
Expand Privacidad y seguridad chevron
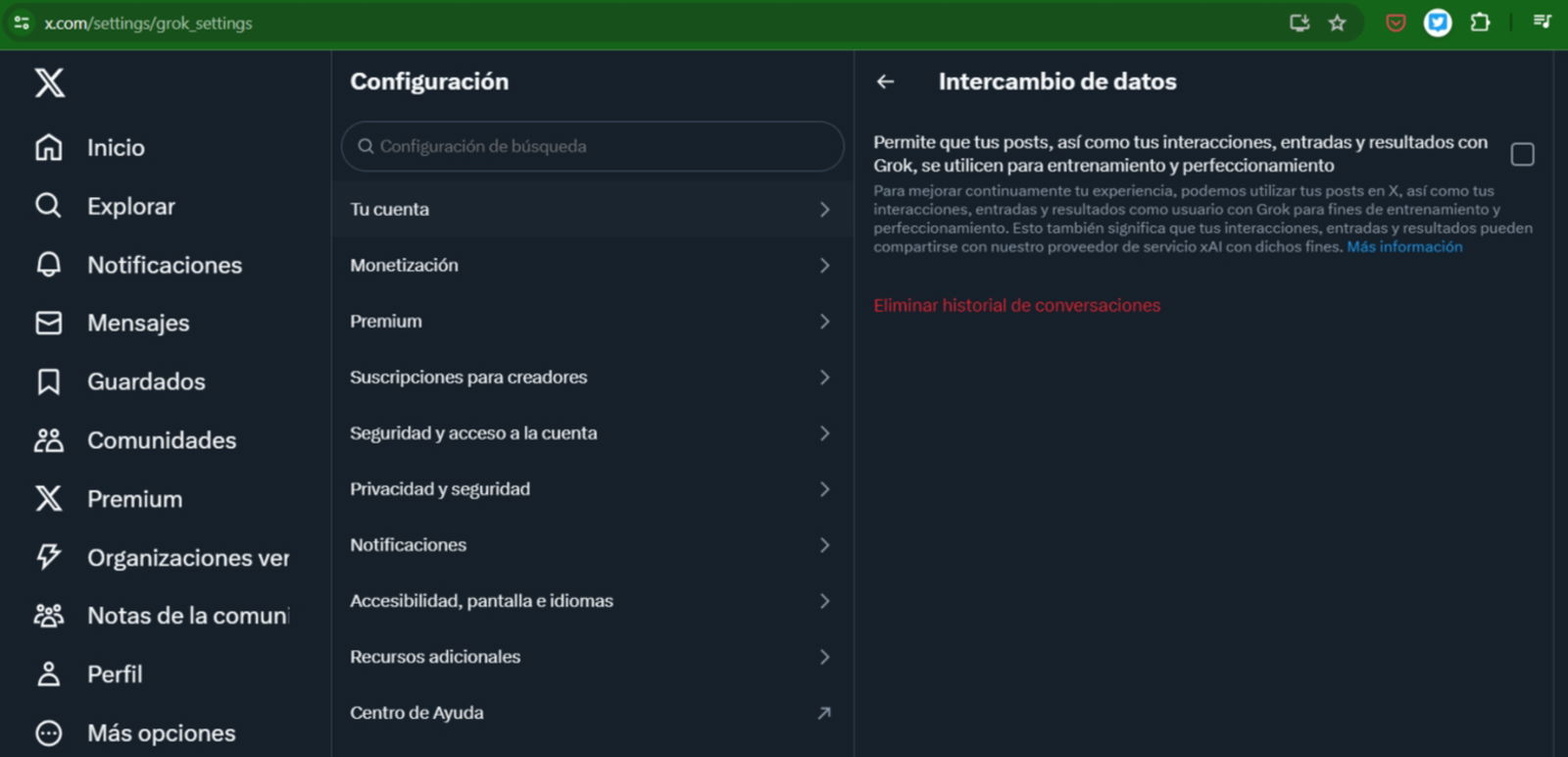pyautogui.click(x=824, y=488)
